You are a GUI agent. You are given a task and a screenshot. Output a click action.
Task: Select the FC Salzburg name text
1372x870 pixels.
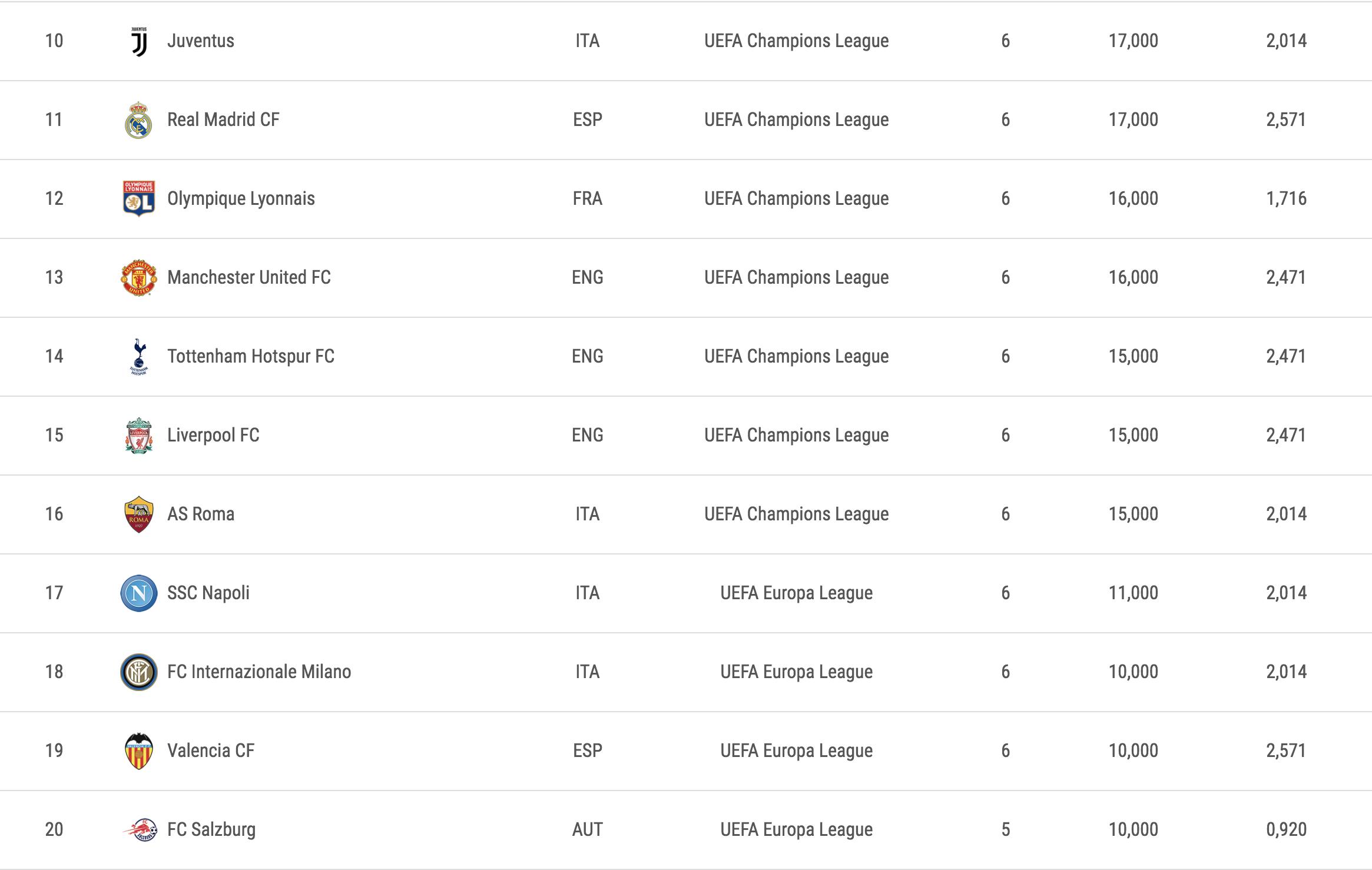click(211, 830)
